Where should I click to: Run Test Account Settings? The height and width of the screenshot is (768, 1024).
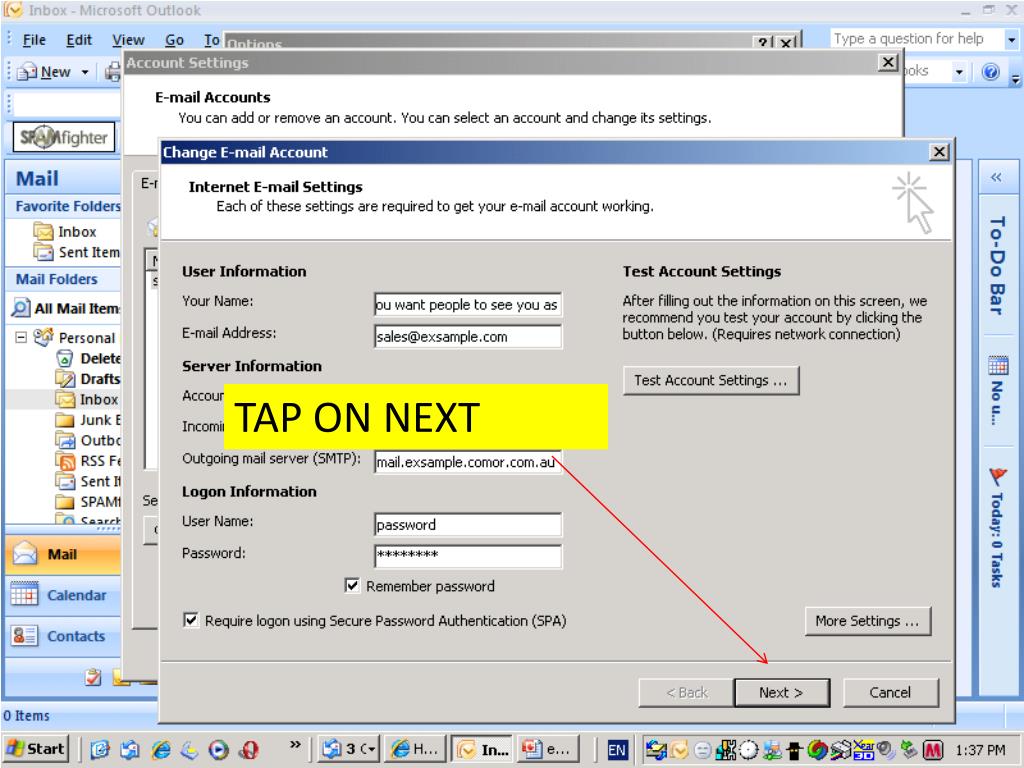[711, 380]
